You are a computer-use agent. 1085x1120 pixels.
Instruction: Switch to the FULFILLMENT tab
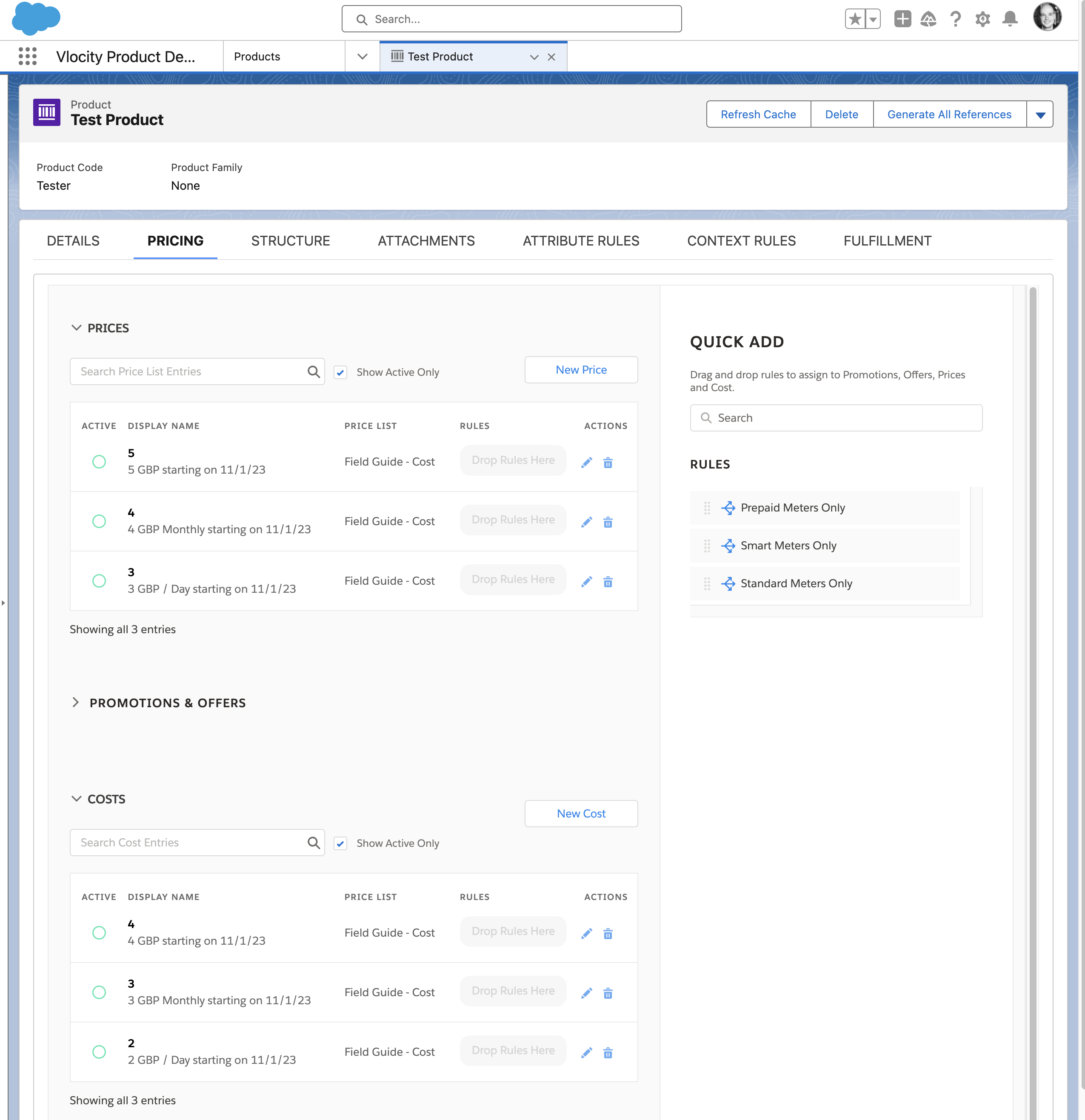point(887,240)
